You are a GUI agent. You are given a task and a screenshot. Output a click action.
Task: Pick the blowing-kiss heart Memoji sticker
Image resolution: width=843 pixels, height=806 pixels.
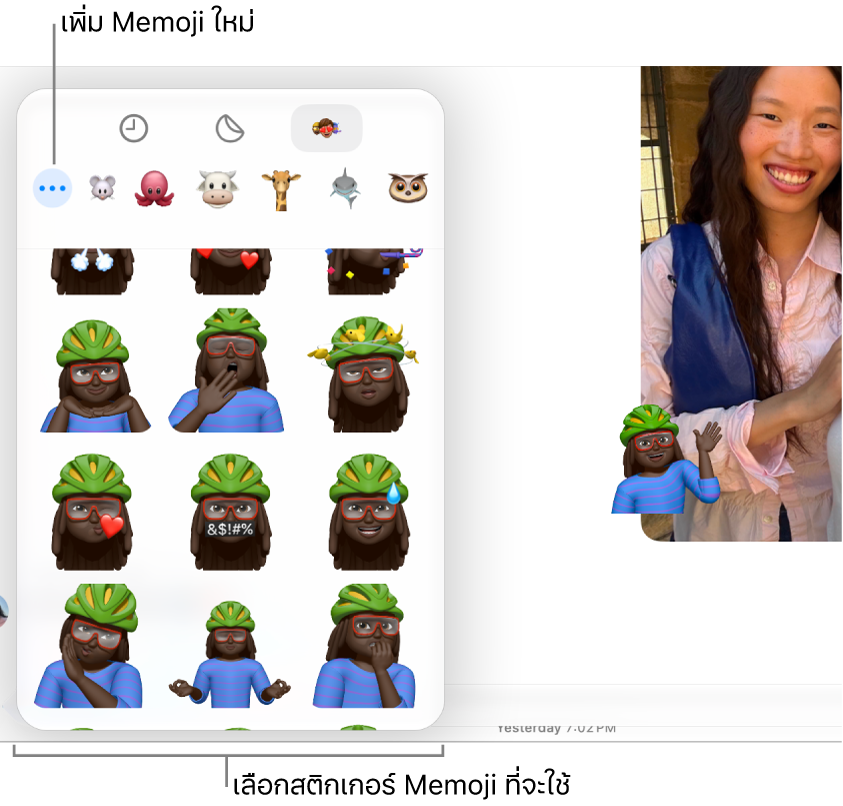[92, 512]
